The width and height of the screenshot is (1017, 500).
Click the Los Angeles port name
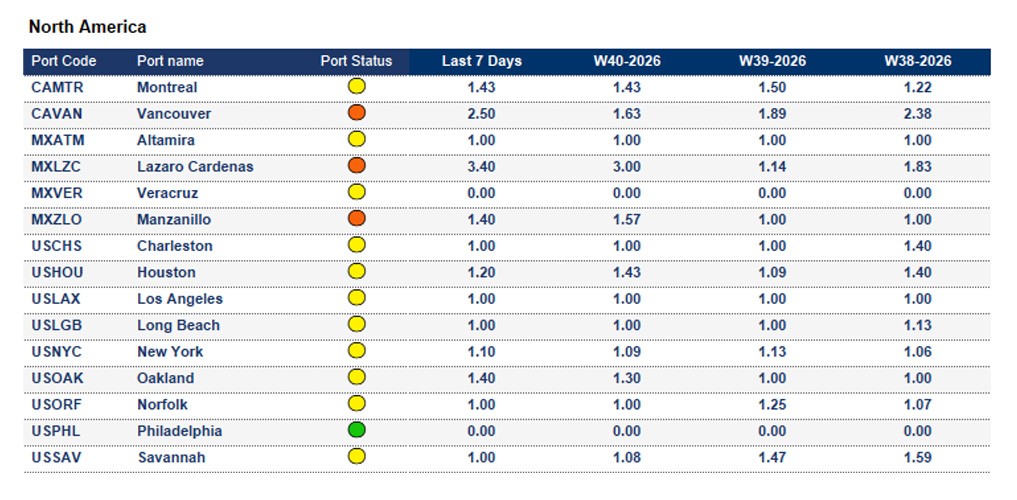tap(180, 299)
